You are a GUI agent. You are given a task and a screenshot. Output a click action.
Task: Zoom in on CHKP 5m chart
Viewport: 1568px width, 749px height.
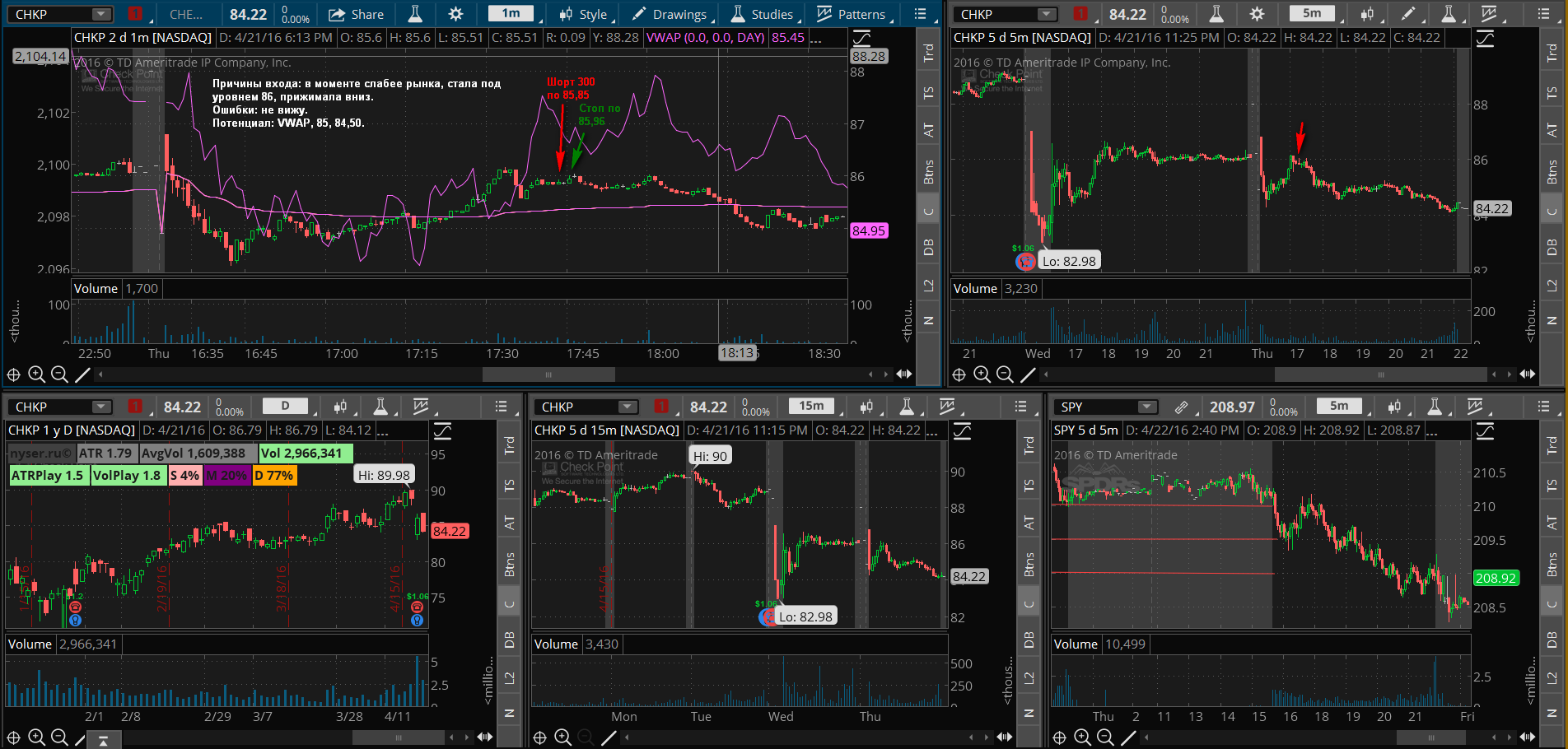(982, 374)
